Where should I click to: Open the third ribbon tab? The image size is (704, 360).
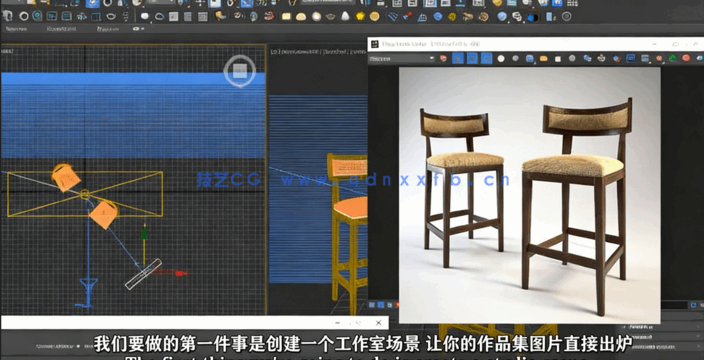108,29
